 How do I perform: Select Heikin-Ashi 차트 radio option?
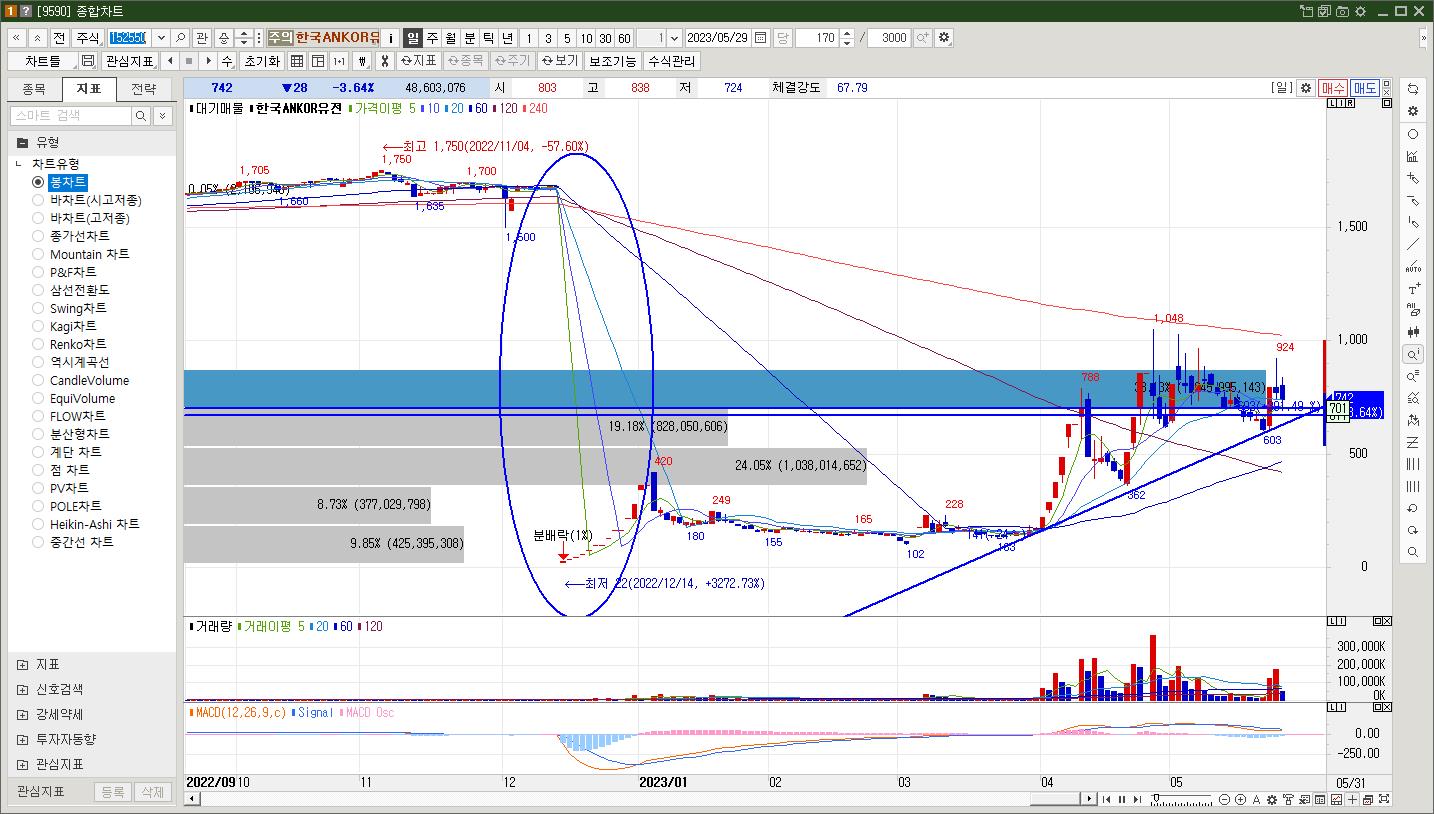tap(38, 524)
